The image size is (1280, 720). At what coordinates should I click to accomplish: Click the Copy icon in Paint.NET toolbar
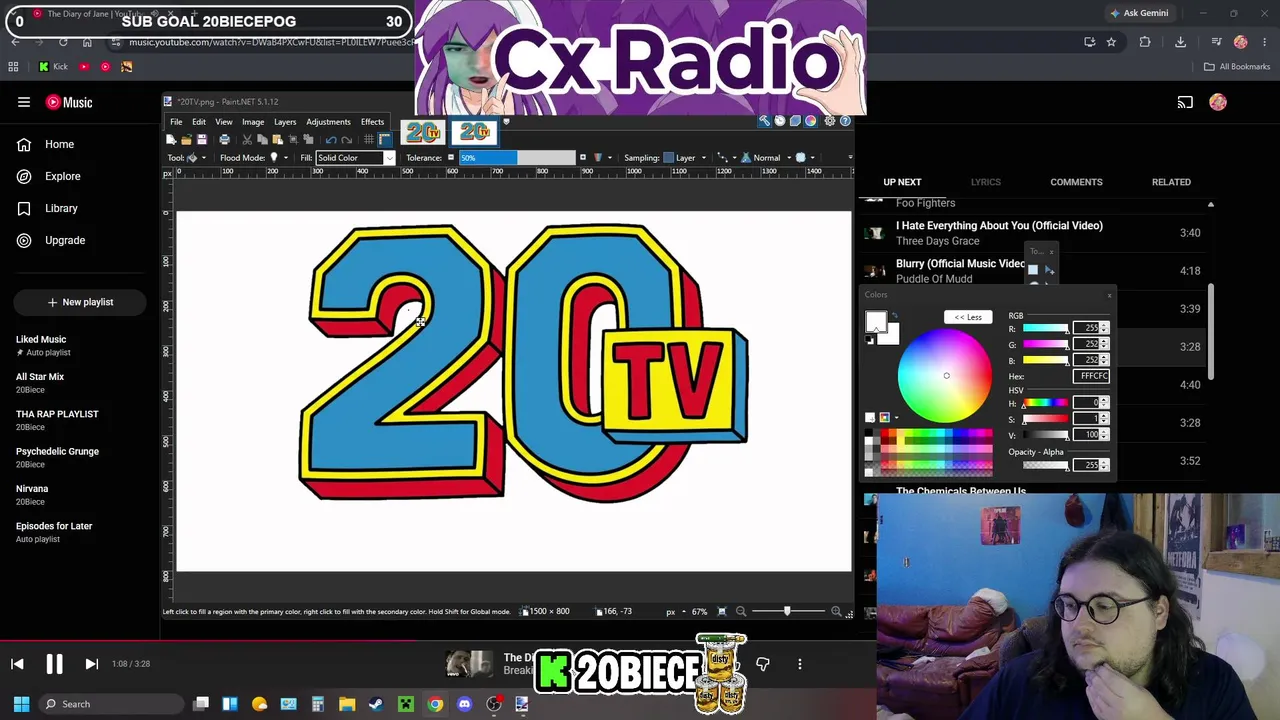point(262,140)
